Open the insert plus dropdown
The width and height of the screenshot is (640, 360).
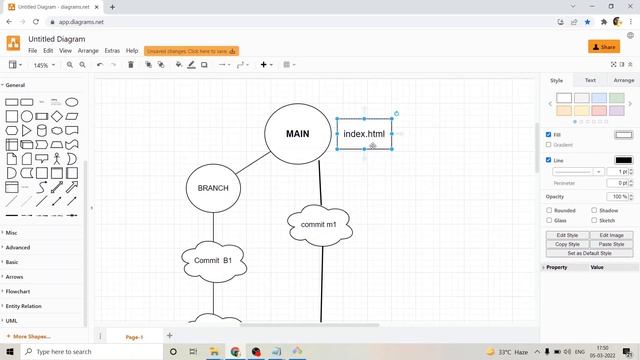pyautogui.click(x=267, y=64)
